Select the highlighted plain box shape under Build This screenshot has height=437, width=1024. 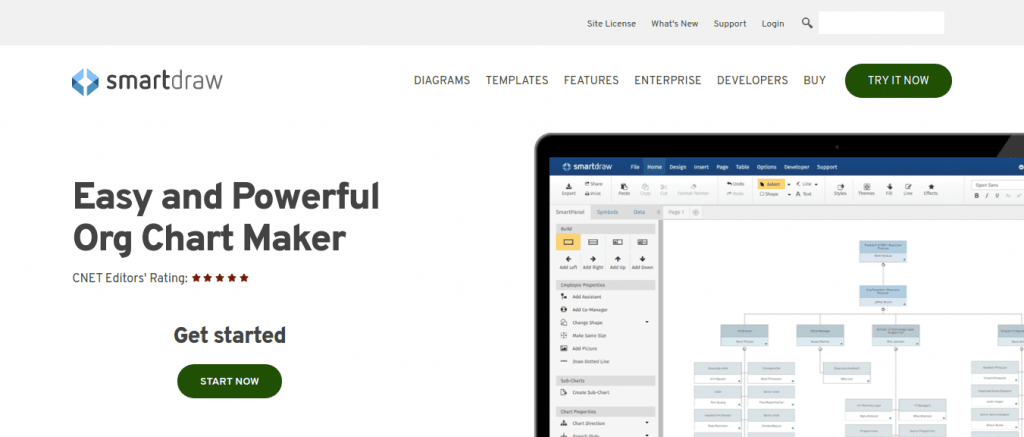[568, 242]
